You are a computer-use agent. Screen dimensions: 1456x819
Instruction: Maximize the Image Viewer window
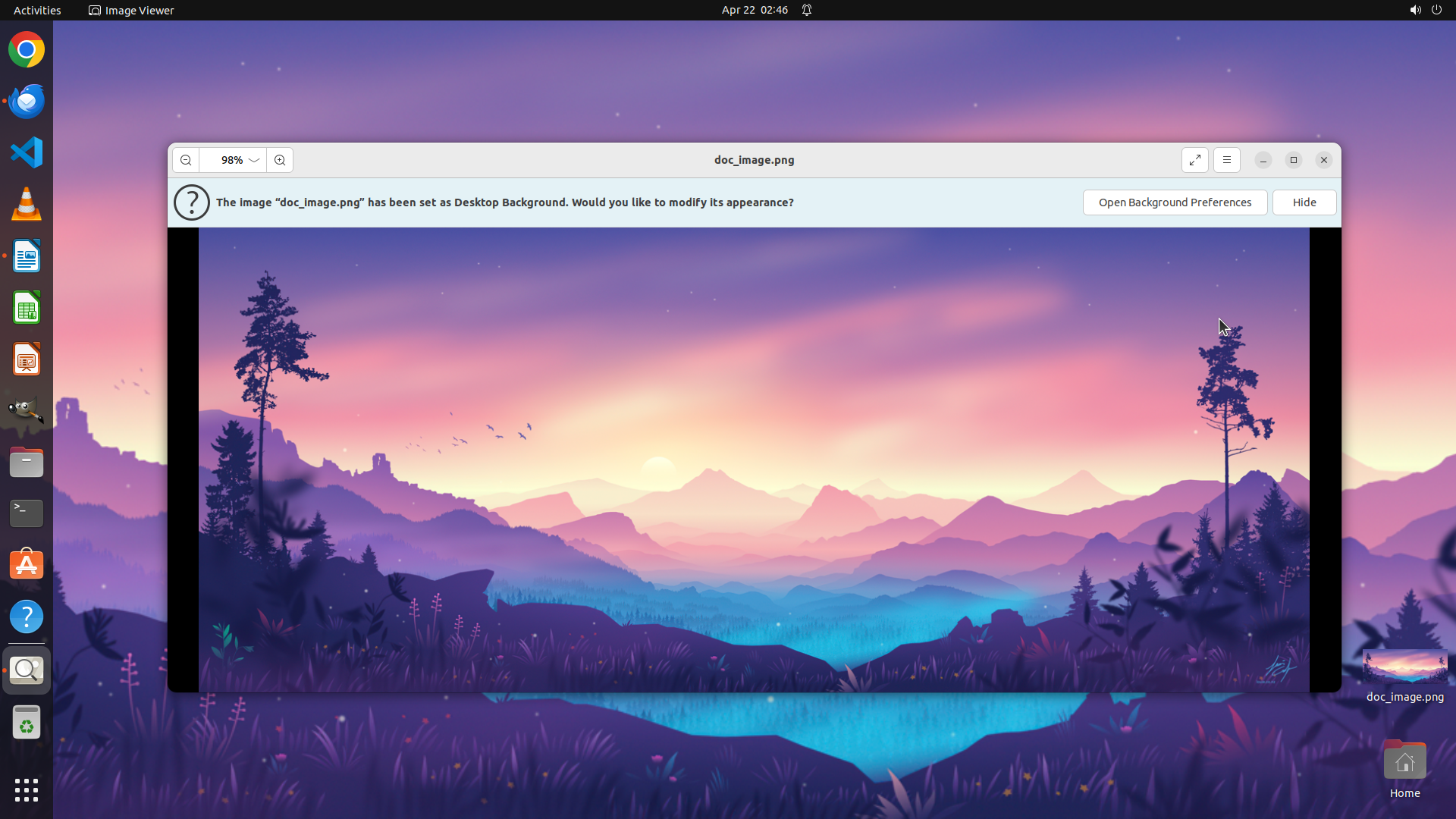1294,160
